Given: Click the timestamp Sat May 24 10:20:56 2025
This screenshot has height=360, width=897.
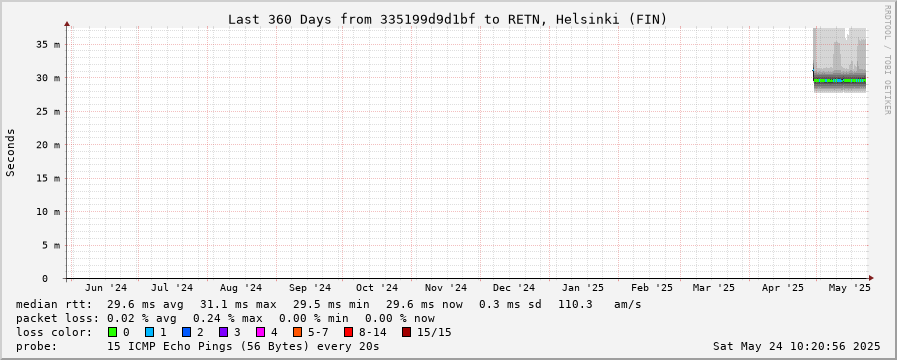Looking at the screenshot, I should [796, 346].
